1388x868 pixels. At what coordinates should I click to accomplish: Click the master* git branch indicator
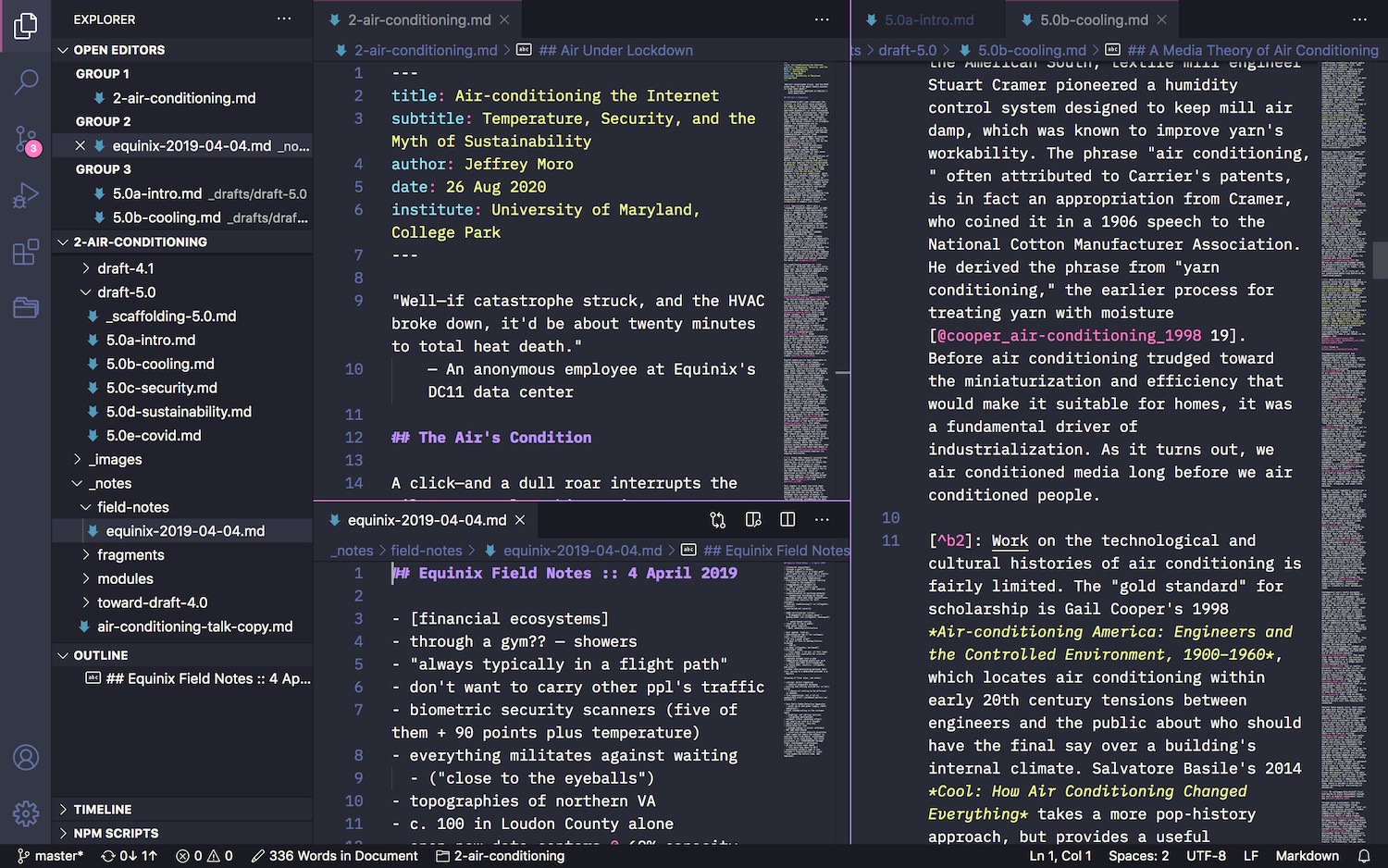[x=51, y=856]
